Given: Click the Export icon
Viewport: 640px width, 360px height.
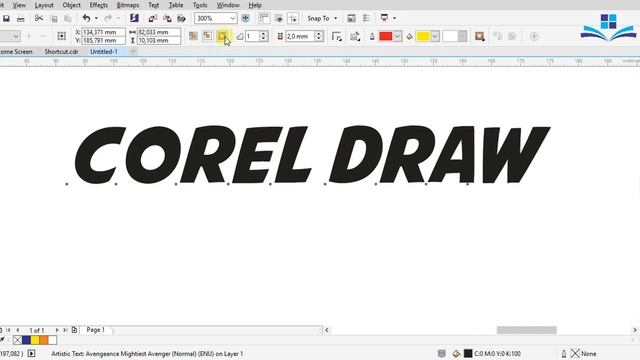Looking at the screenshot, I should click(x=167, y=18).
